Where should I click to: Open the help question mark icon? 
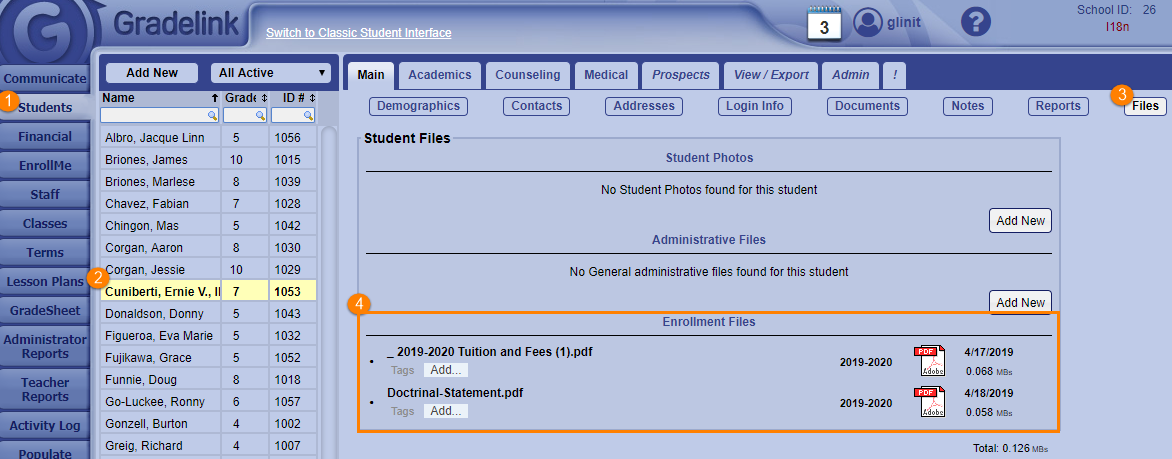click(x=975, y=23)
